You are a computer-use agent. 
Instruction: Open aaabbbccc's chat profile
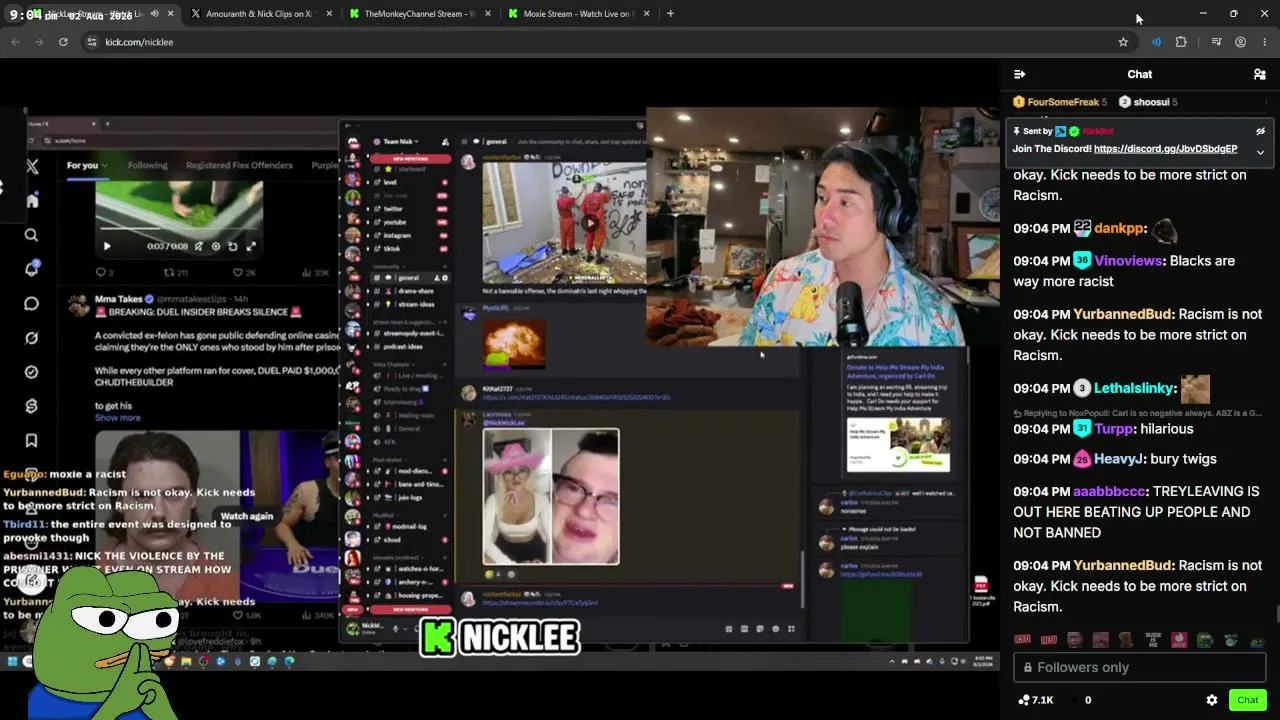pyautogui.click(x=1109, y=492)
